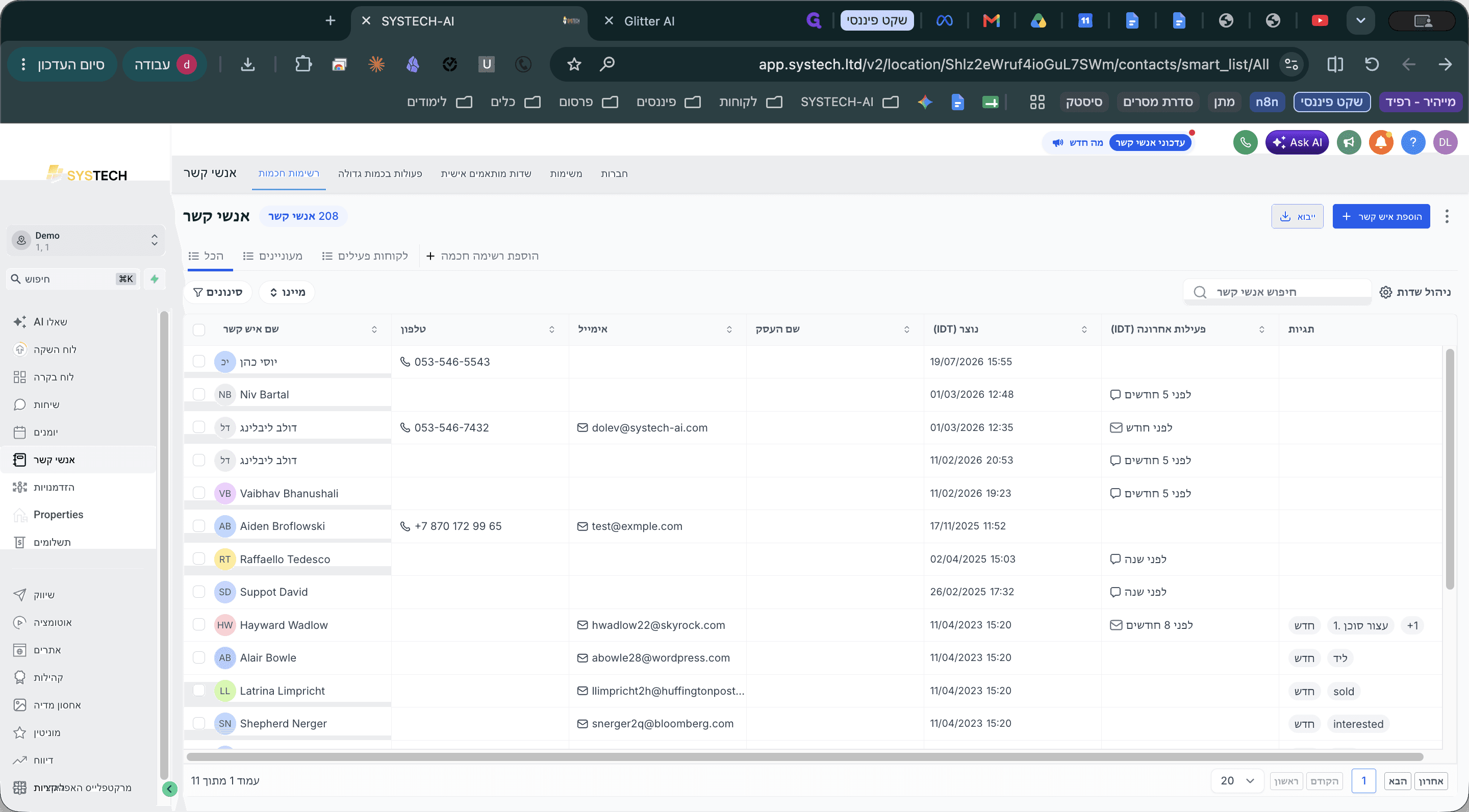Sort by שם איש קשר column arrows

pyautogui.click(x=374, y=329)
